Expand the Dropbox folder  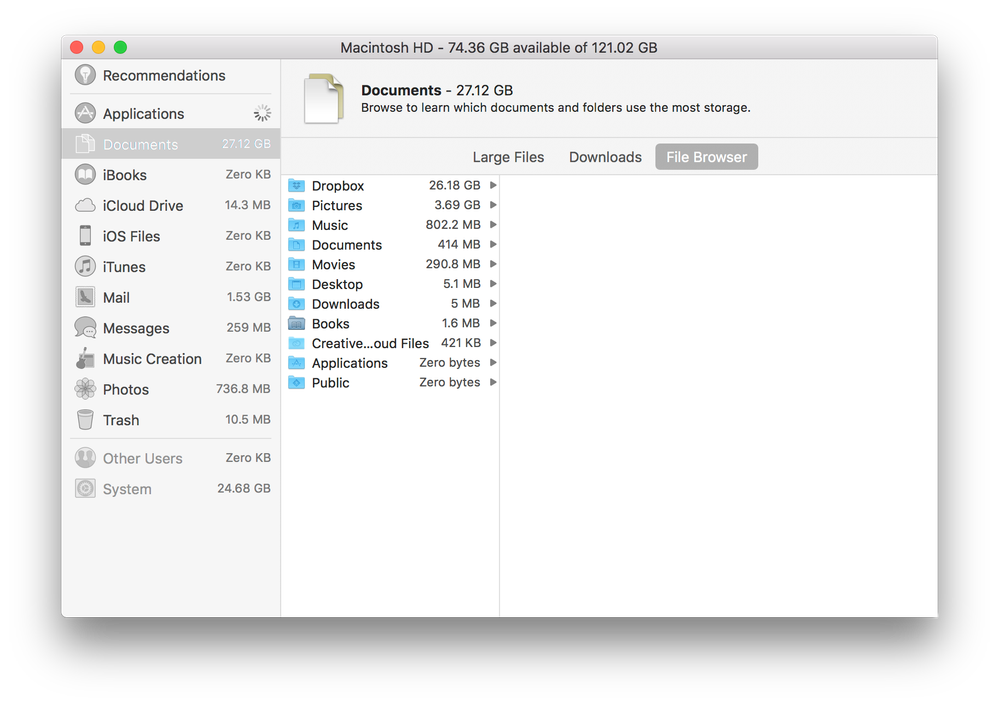point(491,185)
